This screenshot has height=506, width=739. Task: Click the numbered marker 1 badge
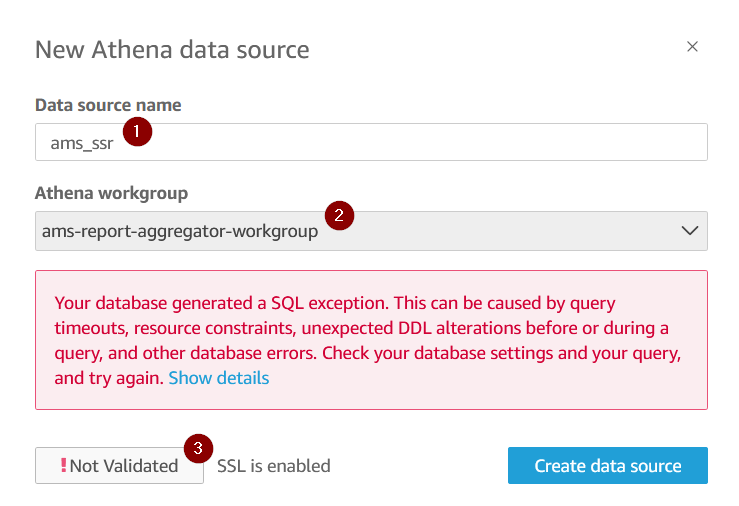point(137,131)
